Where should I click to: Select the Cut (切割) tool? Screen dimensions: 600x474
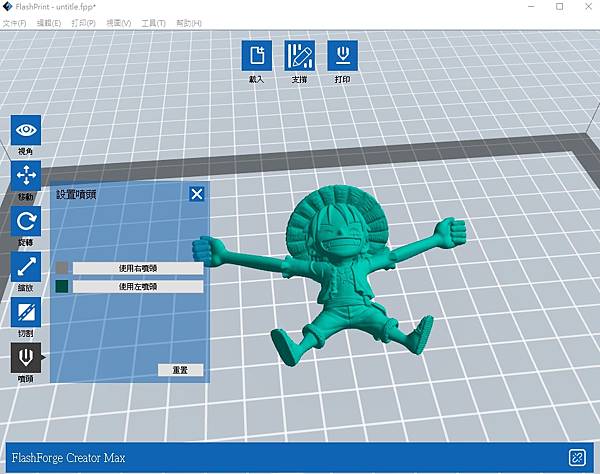click(26, 311)
